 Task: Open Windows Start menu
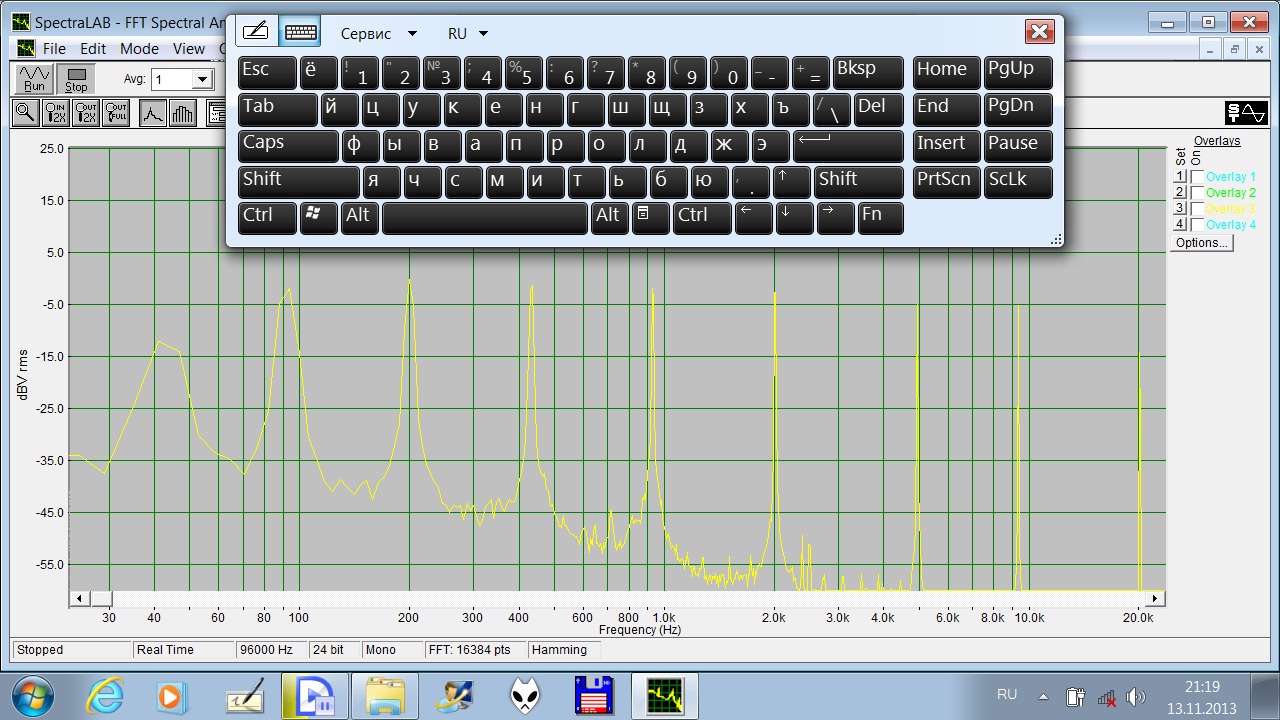point(33,695)
